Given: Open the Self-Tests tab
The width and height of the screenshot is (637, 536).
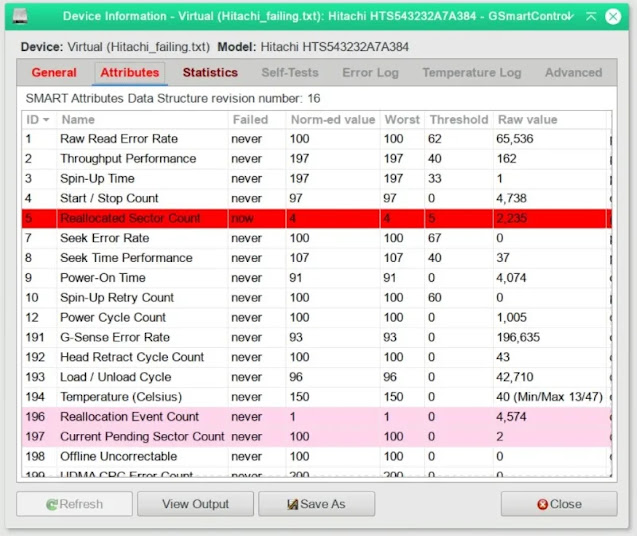Looking at the screenshot, I should click(x=290, y=73).
